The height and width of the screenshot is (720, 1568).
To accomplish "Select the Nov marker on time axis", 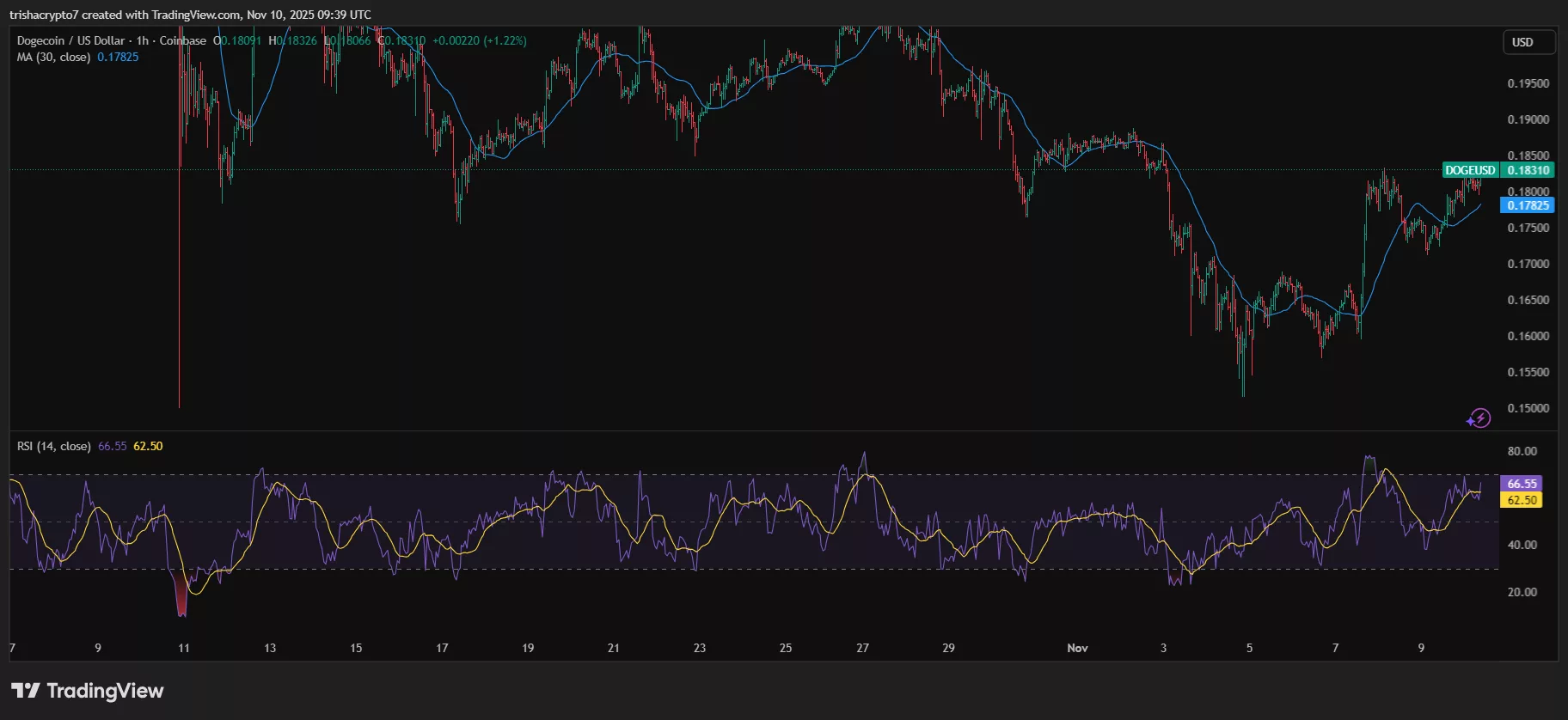I will tap(1077, 648).
